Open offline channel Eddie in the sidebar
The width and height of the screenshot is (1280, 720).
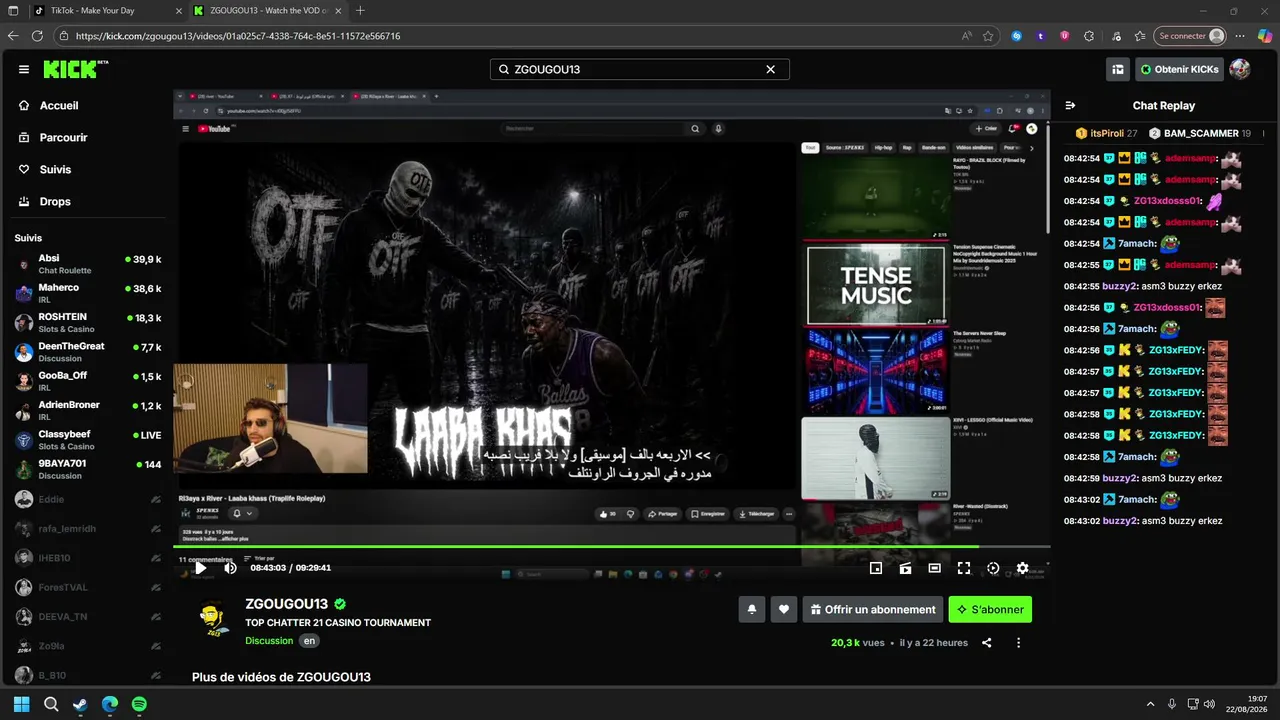point(87,499)
